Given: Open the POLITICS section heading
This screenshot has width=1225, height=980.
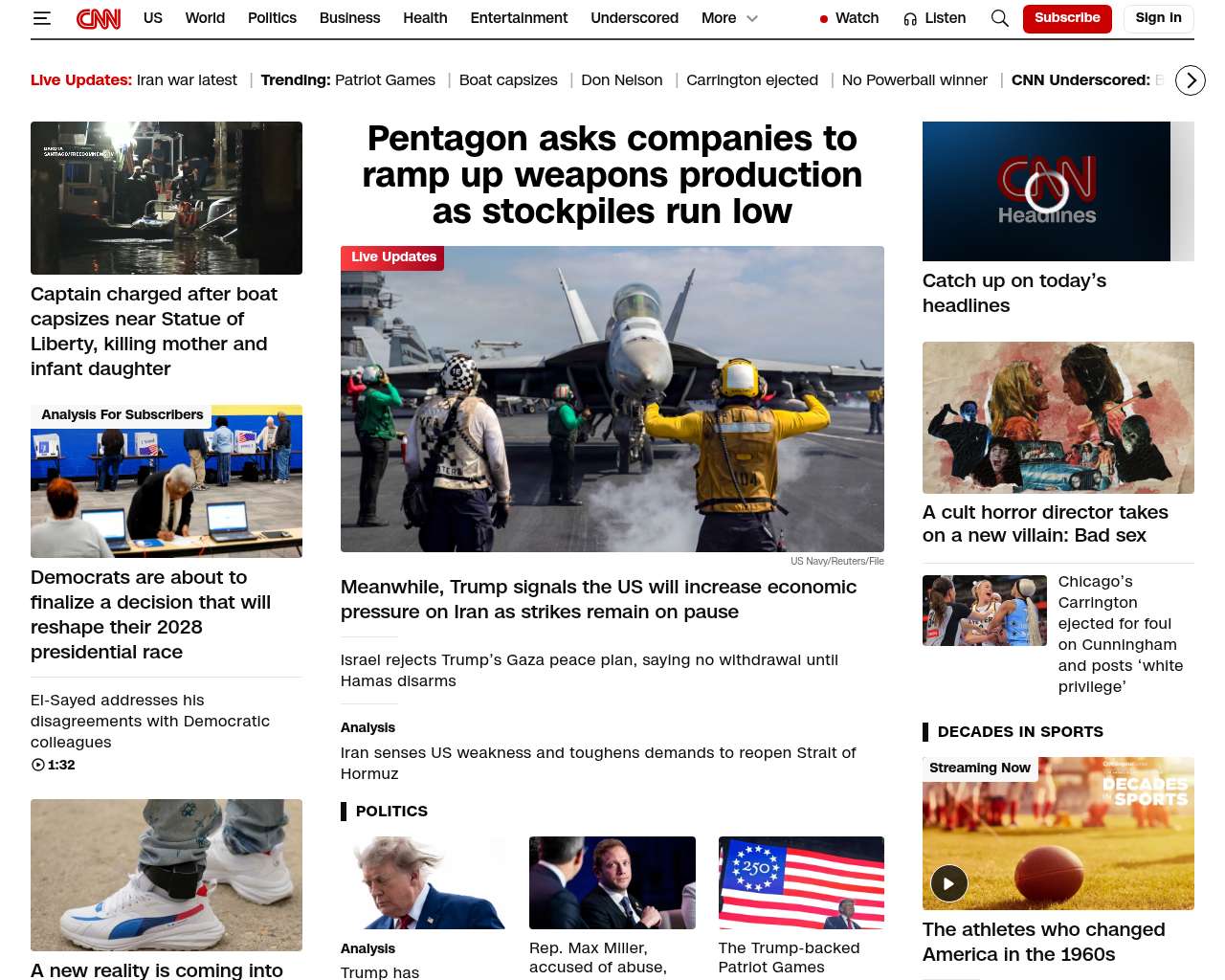Looking at the screenshot, I should pyautogui.click(x=391, y=812).
